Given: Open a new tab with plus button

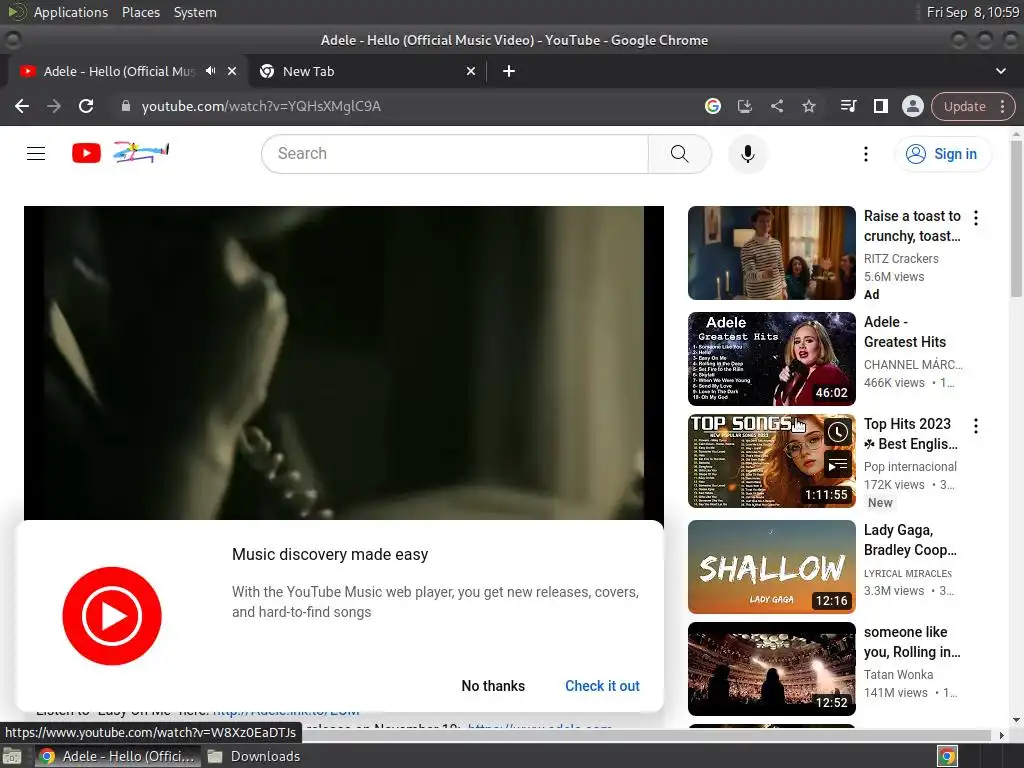Looking at the screenshot, I should tap(509, 71).
